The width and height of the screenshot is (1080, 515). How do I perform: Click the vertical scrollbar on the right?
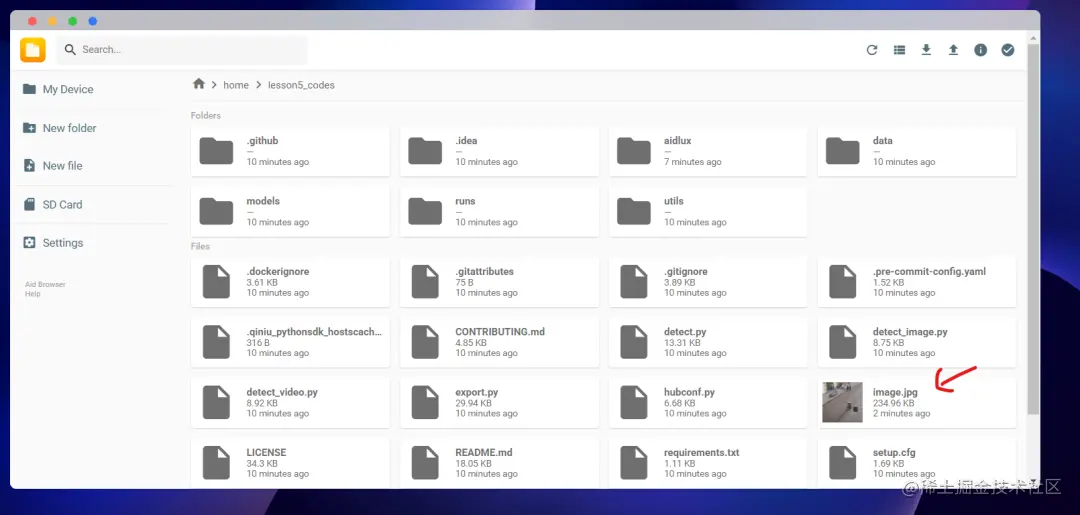(1032, 227)
